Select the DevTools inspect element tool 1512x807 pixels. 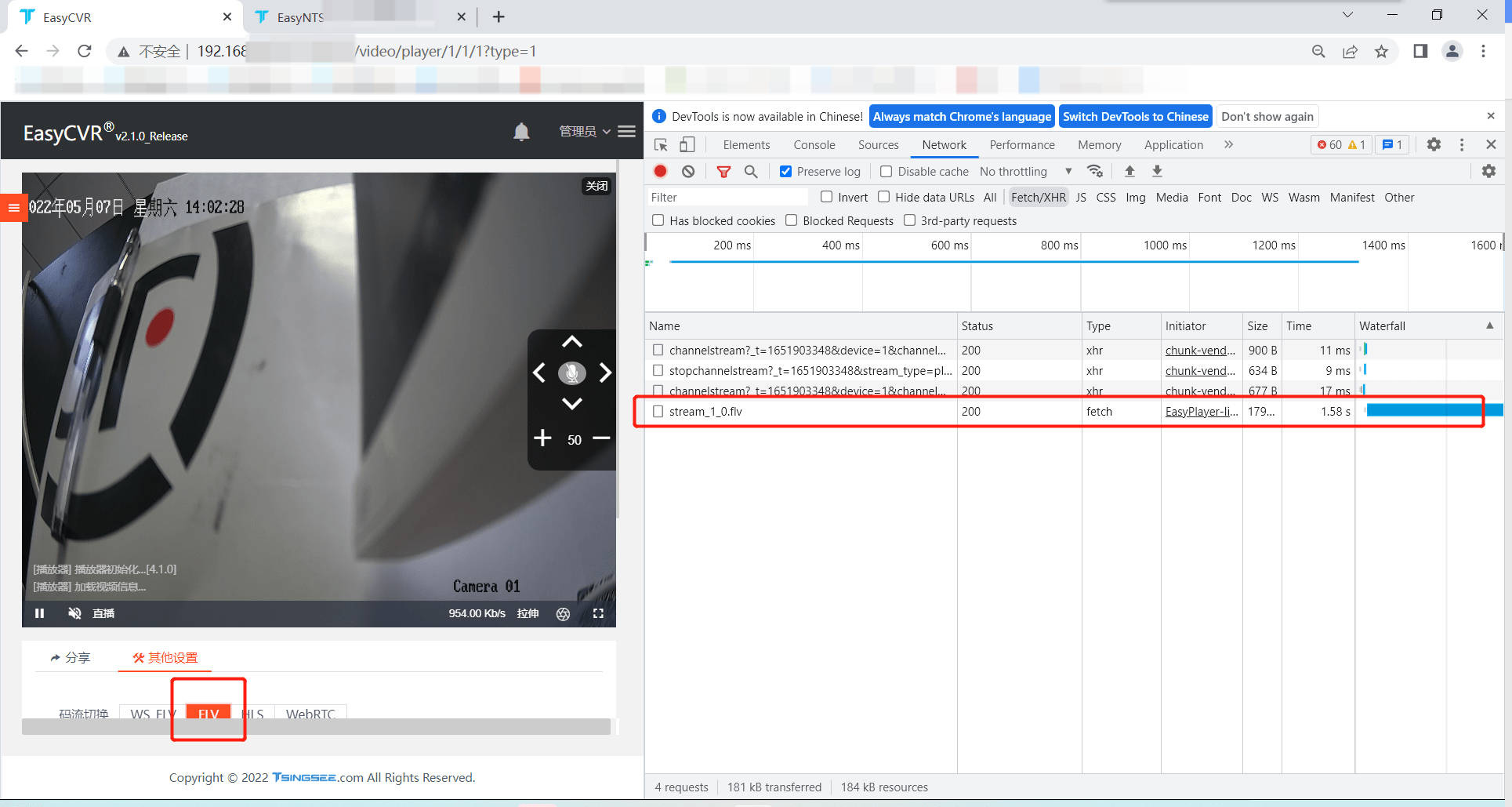[662, 145]
